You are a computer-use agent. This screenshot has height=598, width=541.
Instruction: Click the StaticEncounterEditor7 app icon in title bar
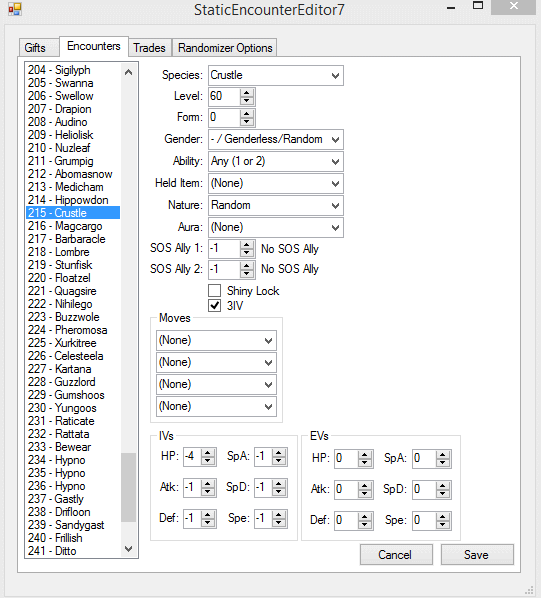[x=15, y=9]
